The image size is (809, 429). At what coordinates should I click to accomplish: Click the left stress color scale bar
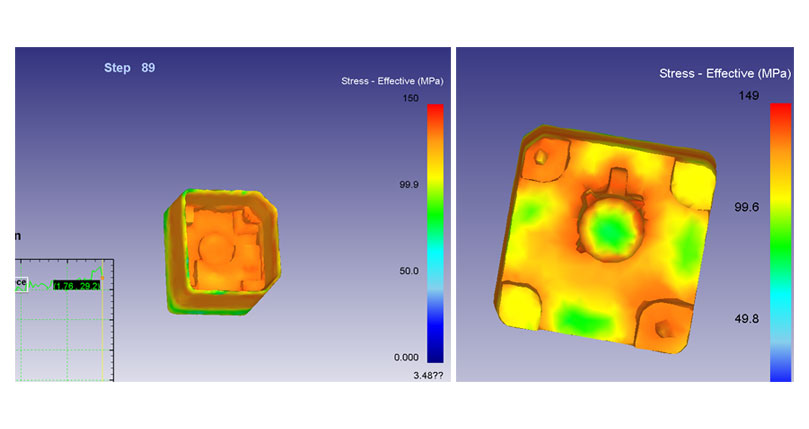click(435, 232)
